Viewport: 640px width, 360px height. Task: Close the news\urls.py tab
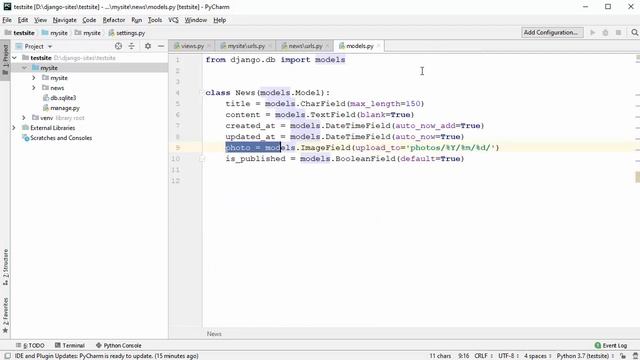point(327,46)
